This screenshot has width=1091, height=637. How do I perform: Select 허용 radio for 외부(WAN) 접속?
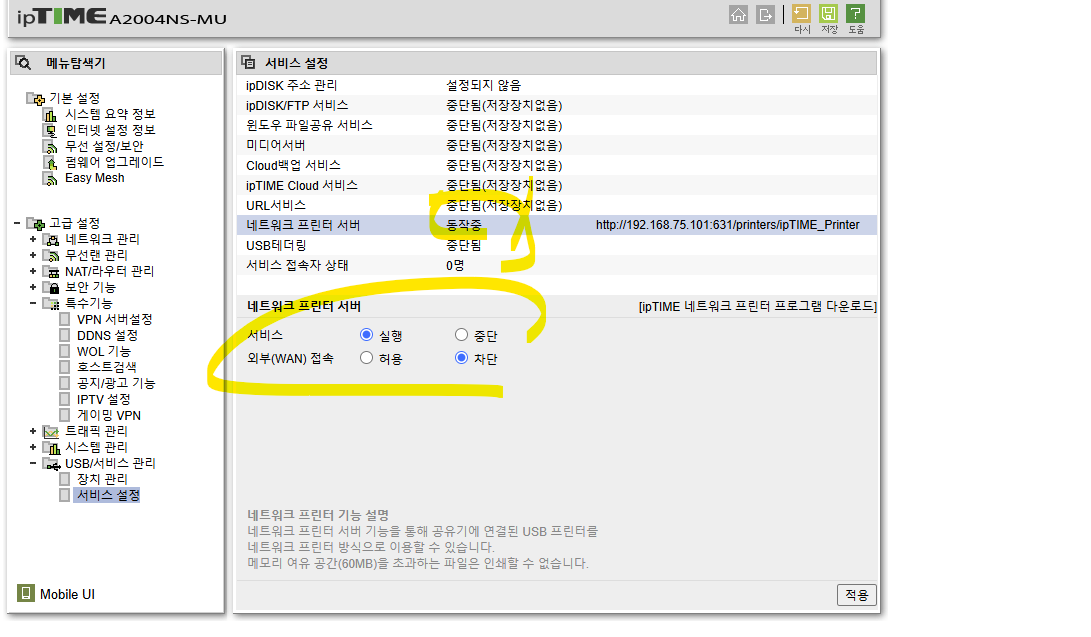click(367, 358)
